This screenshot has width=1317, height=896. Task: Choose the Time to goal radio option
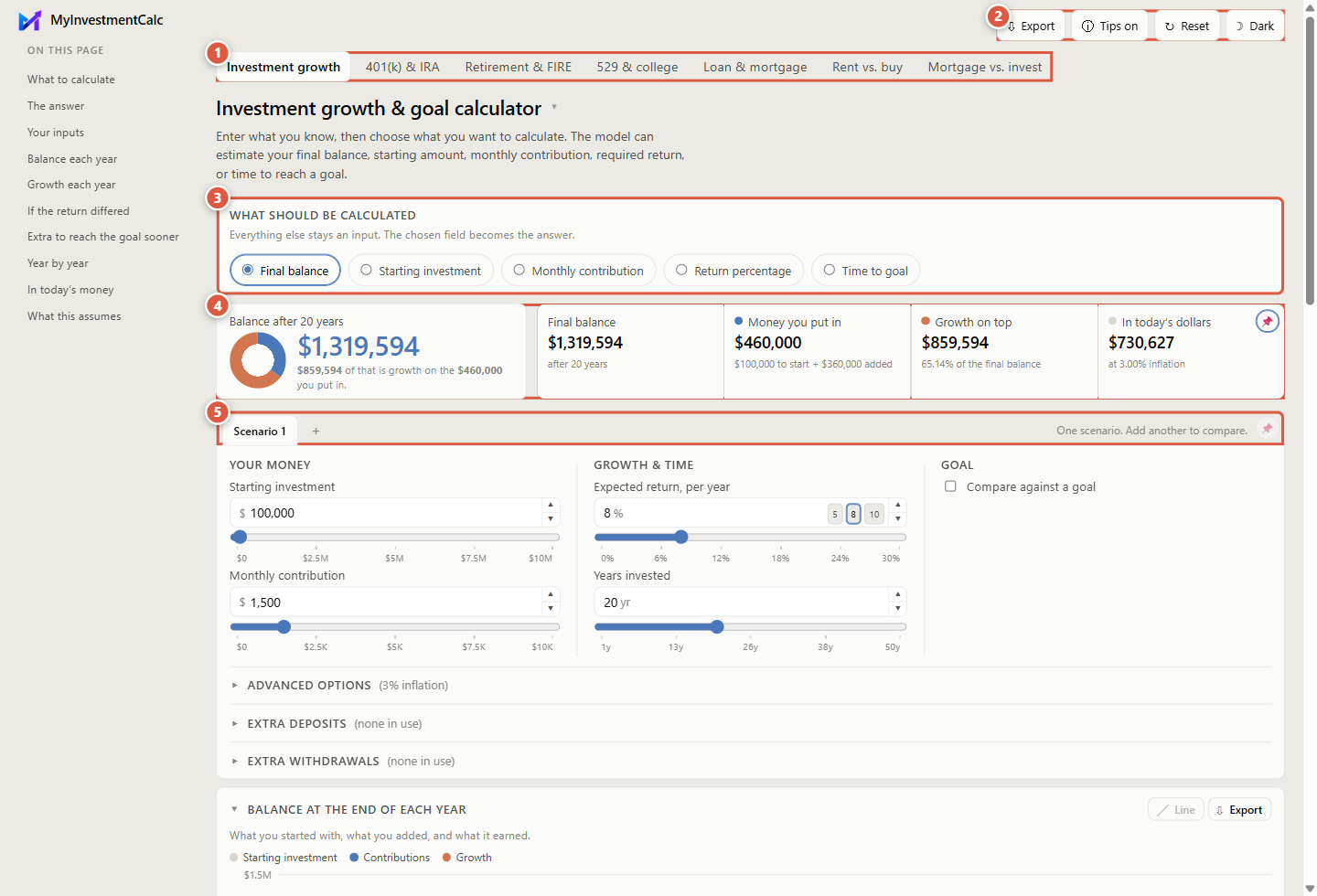865,271
